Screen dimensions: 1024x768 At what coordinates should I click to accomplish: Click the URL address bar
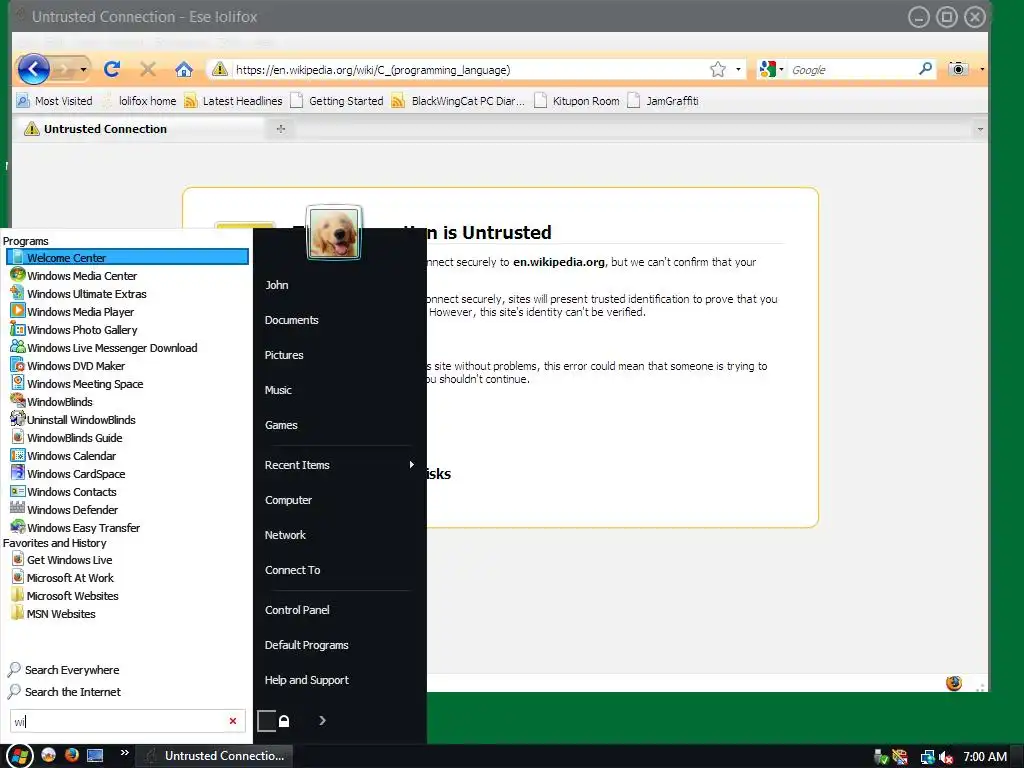tap(468, 69)
